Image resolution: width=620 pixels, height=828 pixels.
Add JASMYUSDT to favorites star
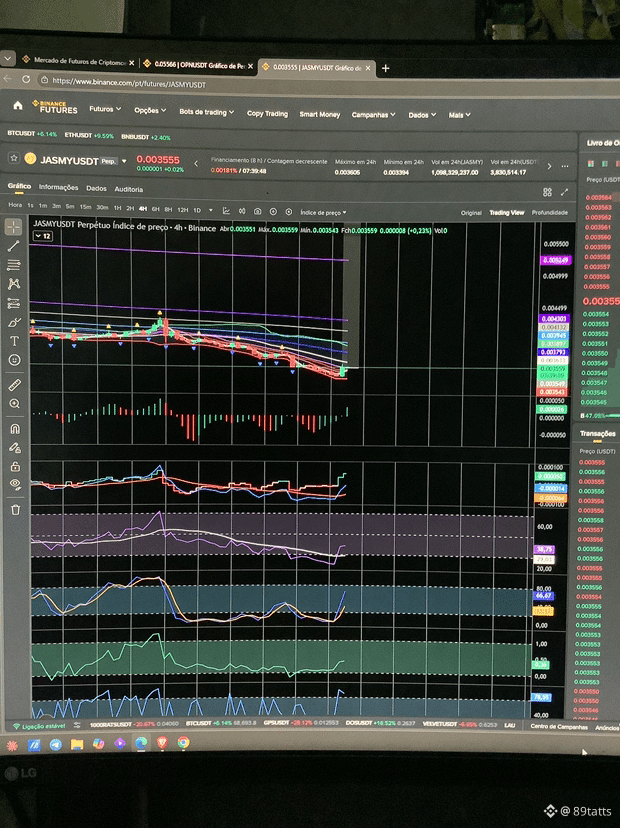(x=14, y=157)
